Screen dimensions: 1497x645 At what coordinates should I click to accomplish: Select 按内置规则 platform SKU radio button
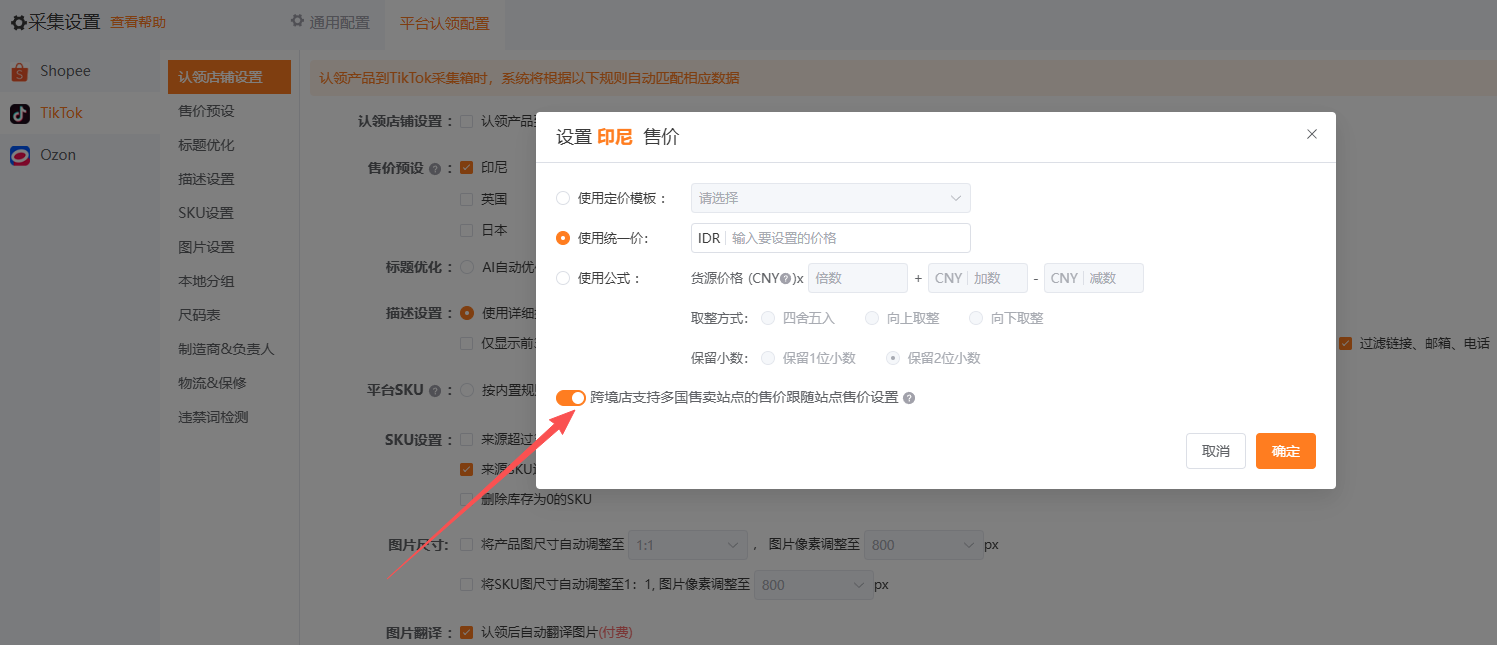click(466, 390)
